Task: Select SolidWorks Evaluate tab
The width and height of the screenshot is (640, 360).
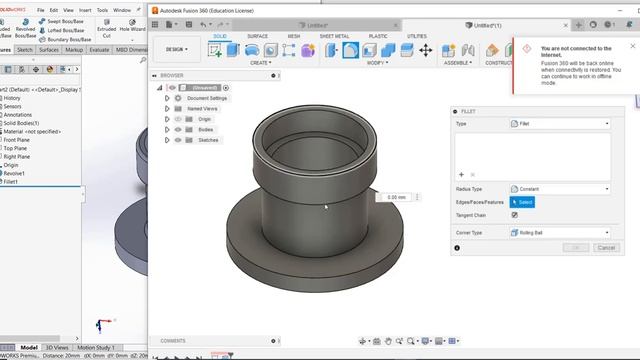Action: pos(99,50)
